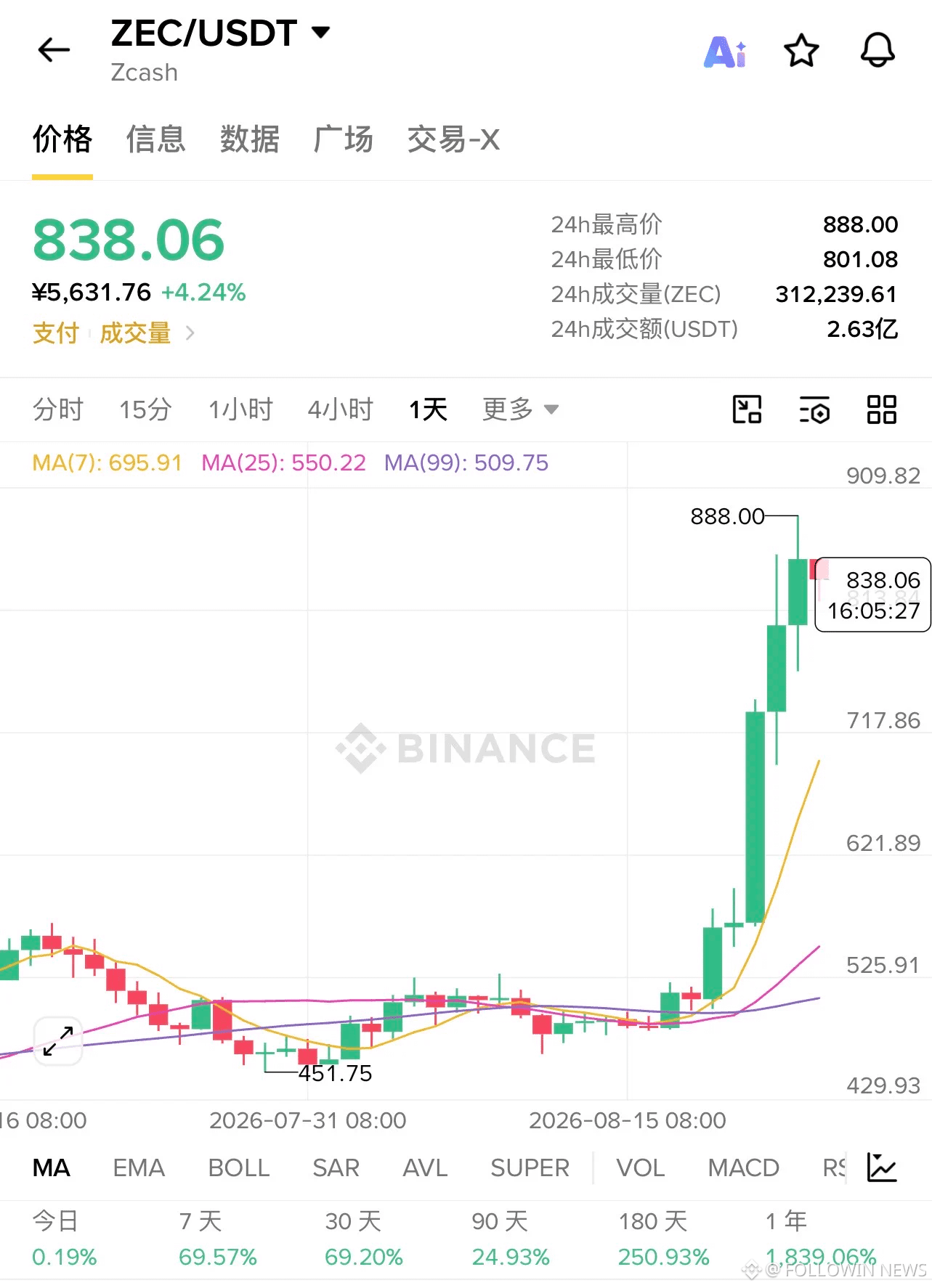Tap the 24h最低价 value 801.08

861,259
